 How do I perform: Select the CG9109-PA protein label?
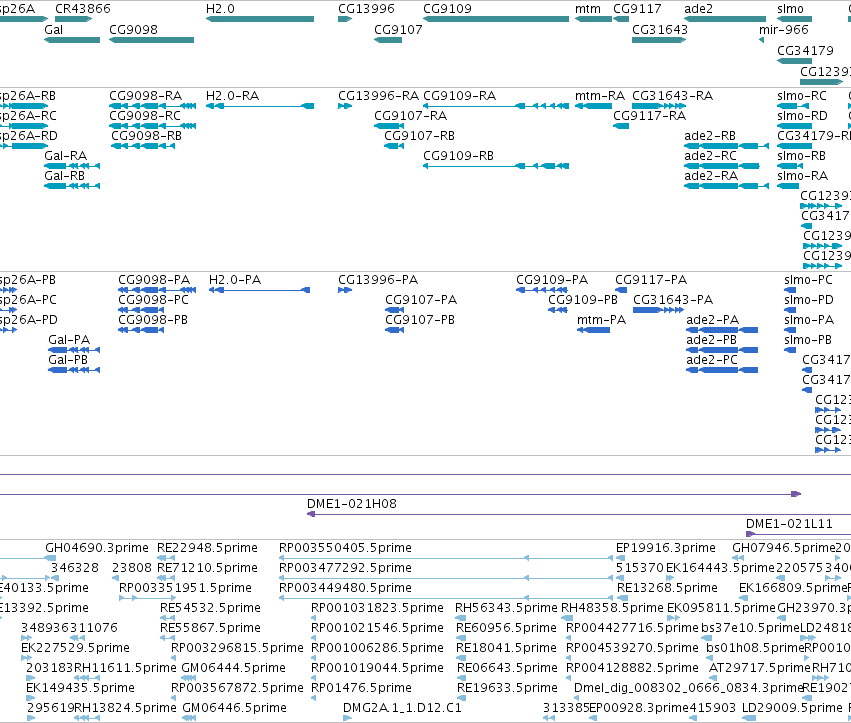point(552,280)
